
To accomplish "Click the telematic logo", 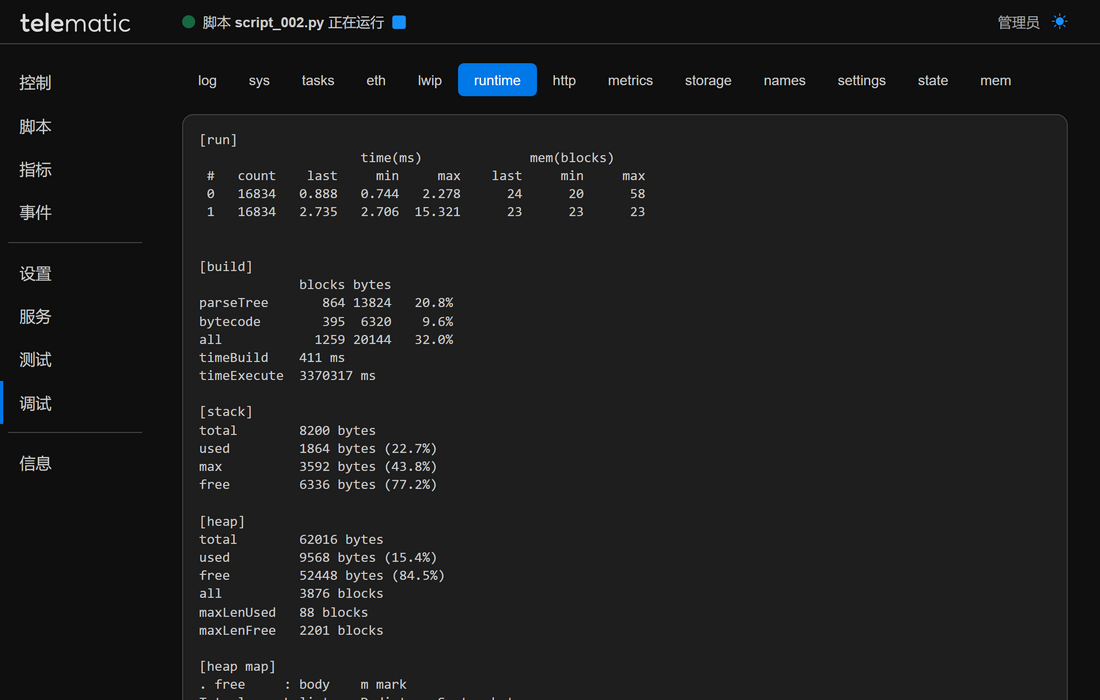I will (75, 22).
